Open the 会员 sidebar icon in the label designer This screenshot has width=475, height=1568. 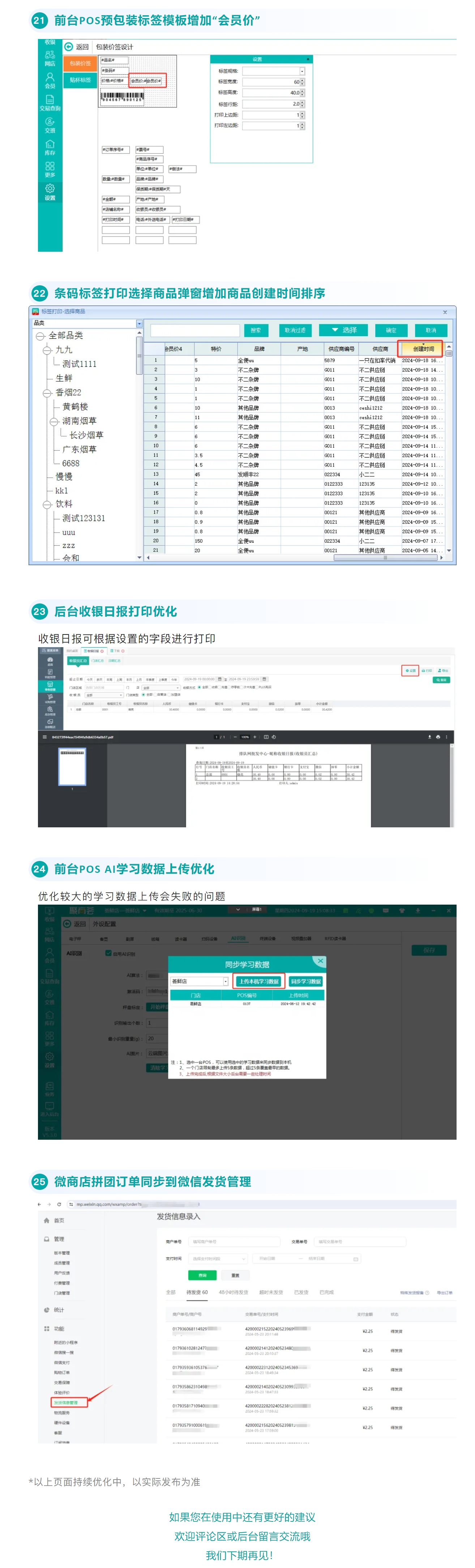50,77
